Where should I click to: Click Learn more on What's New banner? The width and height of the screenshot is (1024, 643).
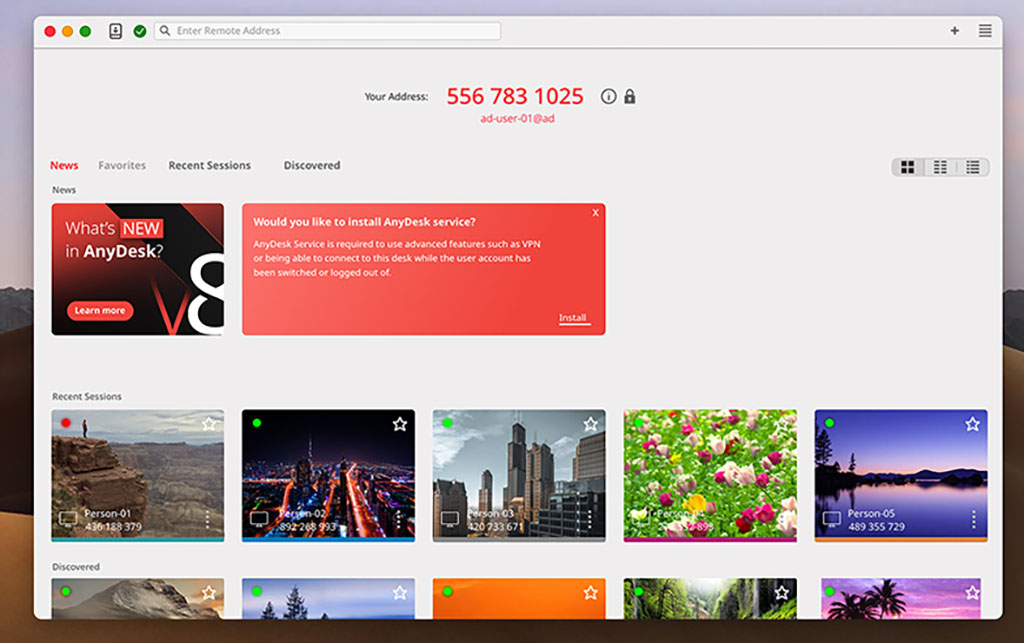pyautogui.click(x=100, y=311)
